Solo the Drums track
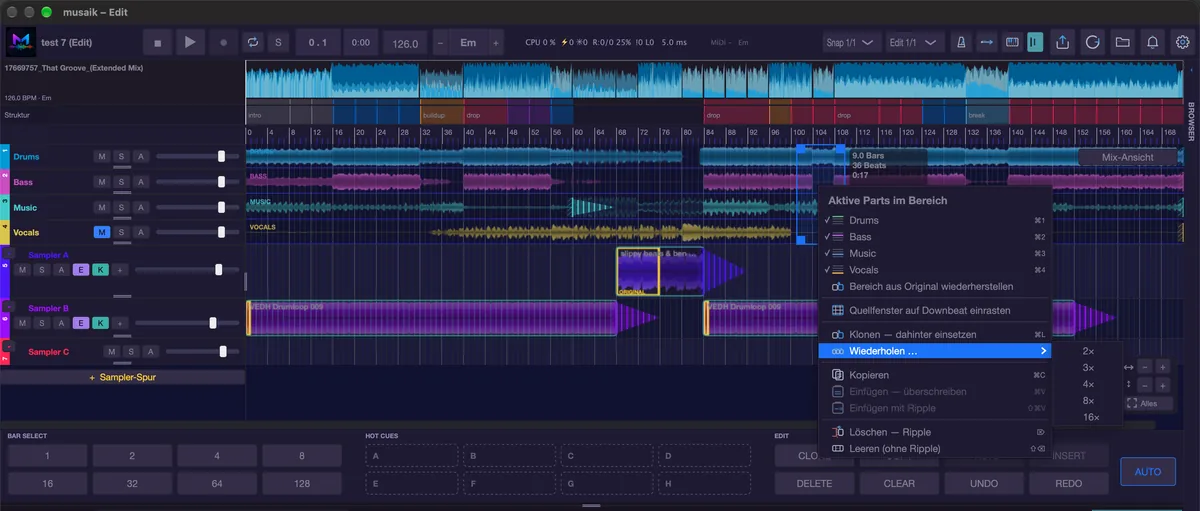Screen dimensions: 1200x511 tap(121, 156)
